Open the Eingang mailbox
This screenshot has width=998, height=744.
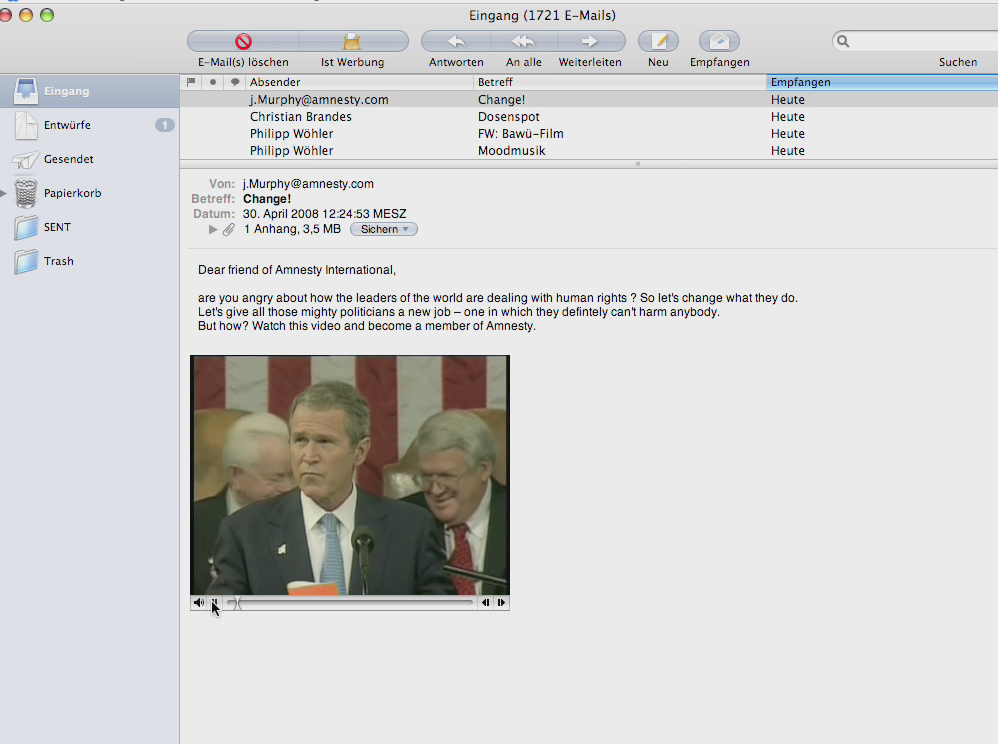pyautogui.click(x=89, y=91)
